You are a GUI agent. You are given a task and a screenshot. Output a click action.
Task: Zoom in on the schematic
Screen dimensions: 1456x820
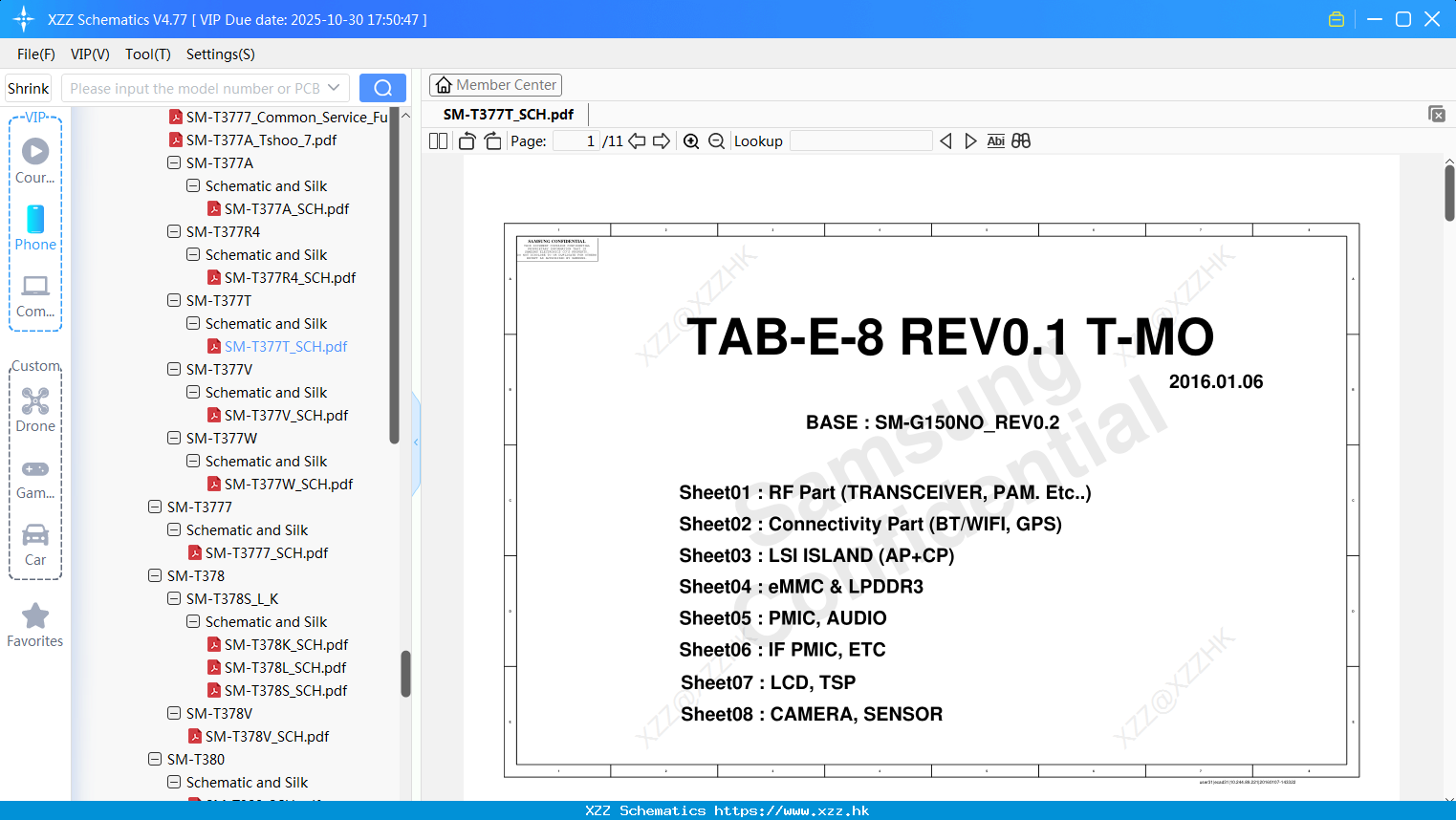(x=691, y=140)
